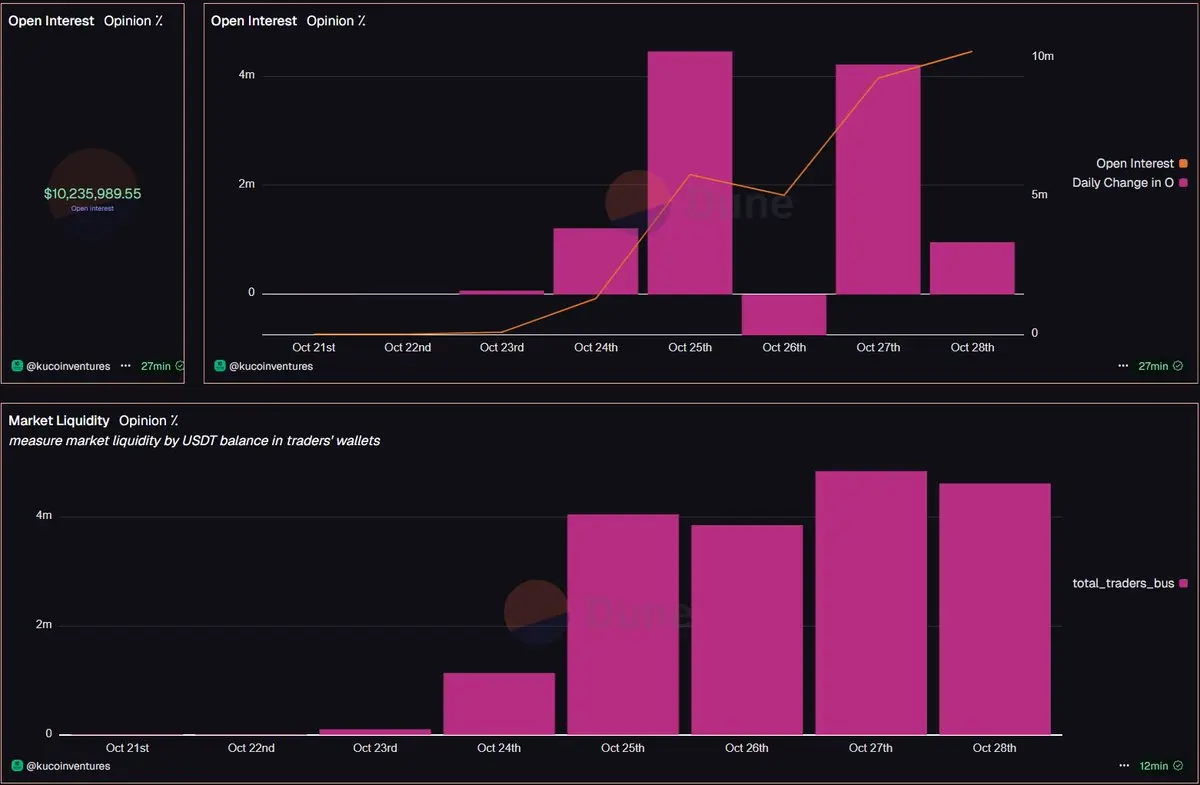Click the Market Liquidity panel title
The image size is (1200, 785).
pos(59,421)
